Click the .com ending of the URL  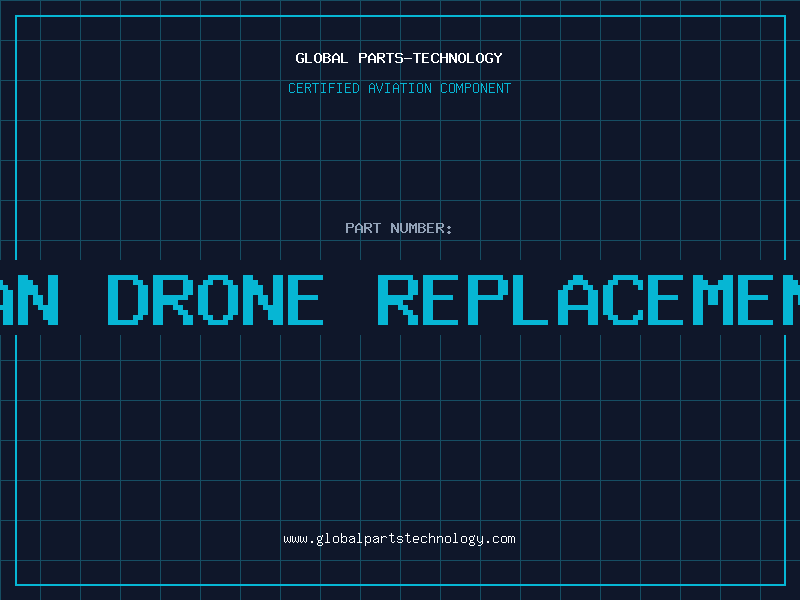(500, 539)
